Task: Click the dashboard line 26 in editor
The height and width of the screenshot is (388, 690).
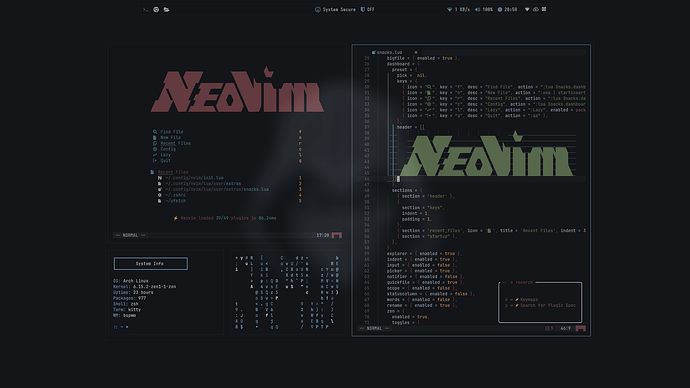Action: pos(403,64)
